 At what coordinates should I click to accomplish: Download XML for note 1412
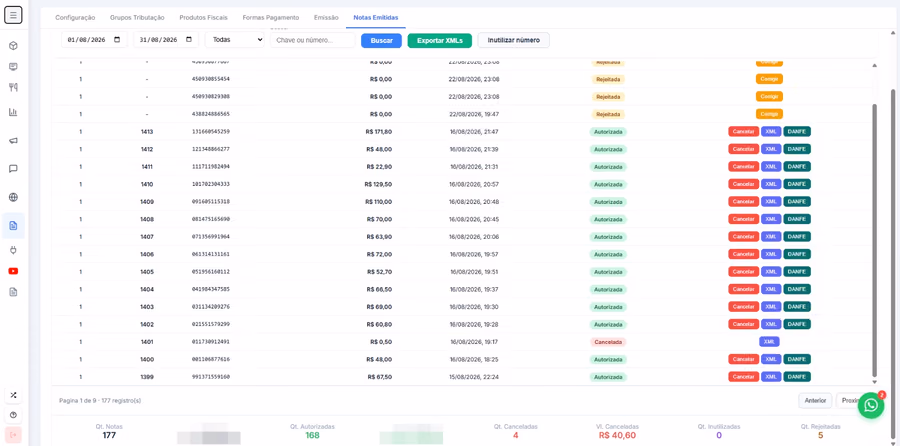click(x=771, y=149)
